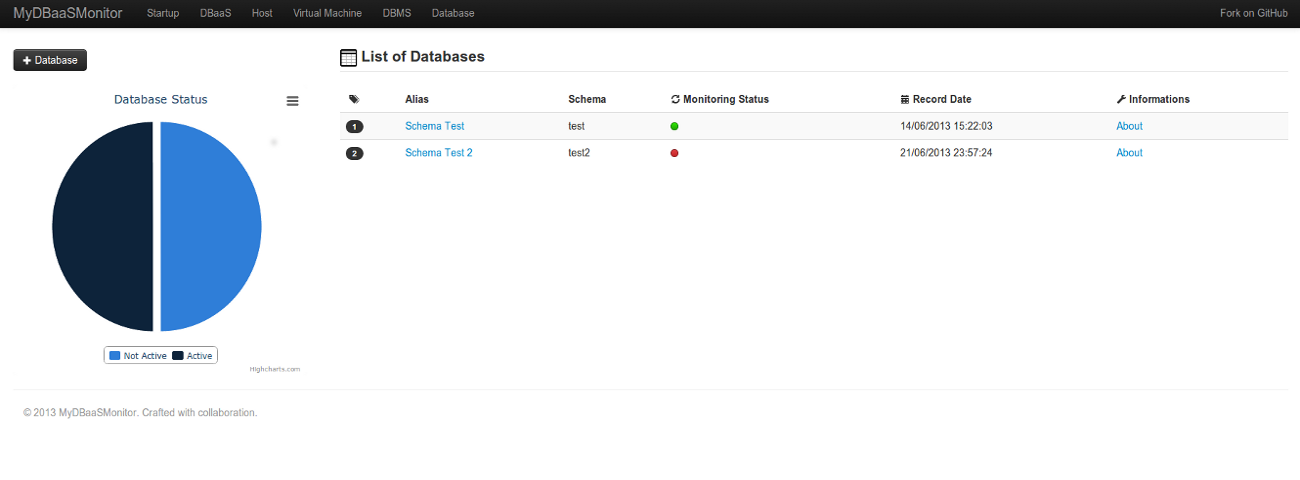Screen dimensions: 1300x480
Task: Click the tags icon in the table header
Action: 354,99
